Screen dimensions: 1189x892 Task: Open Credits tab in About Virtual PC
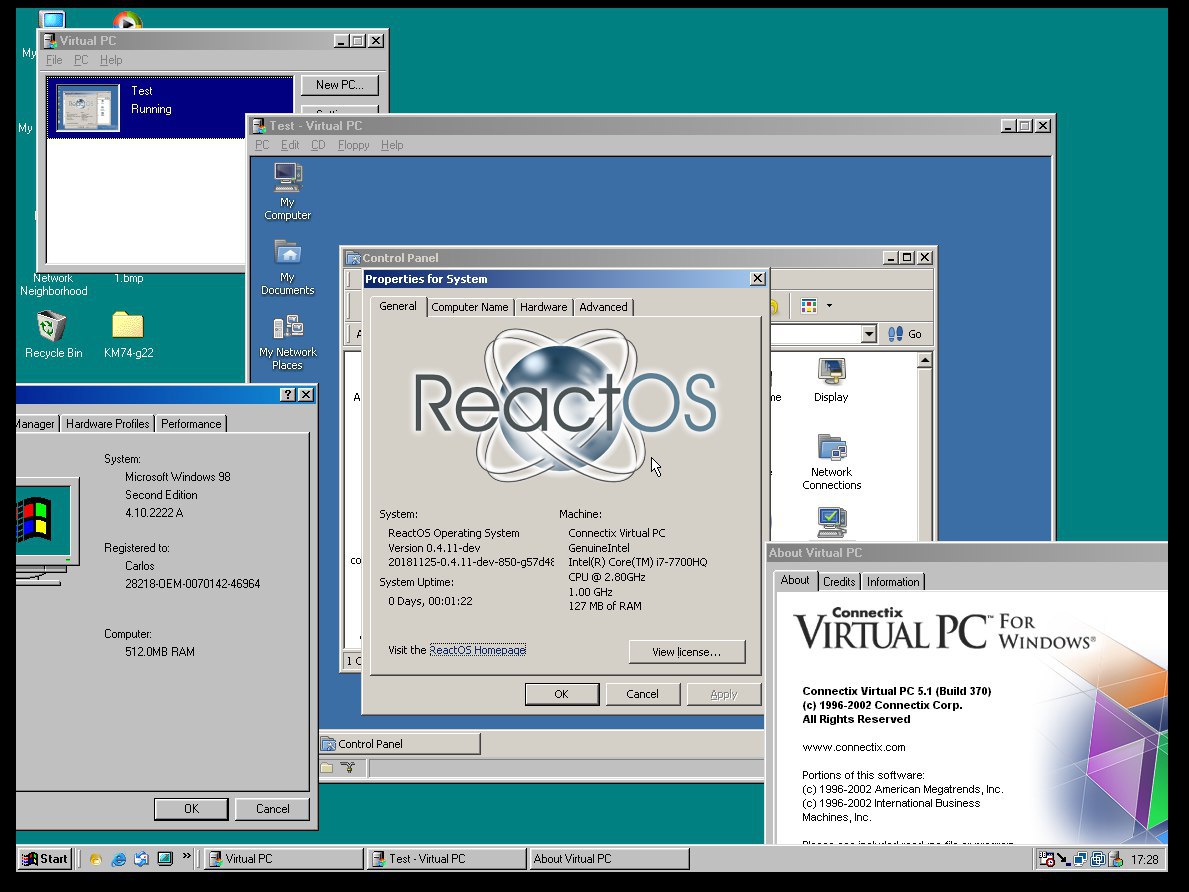(839, 582)
